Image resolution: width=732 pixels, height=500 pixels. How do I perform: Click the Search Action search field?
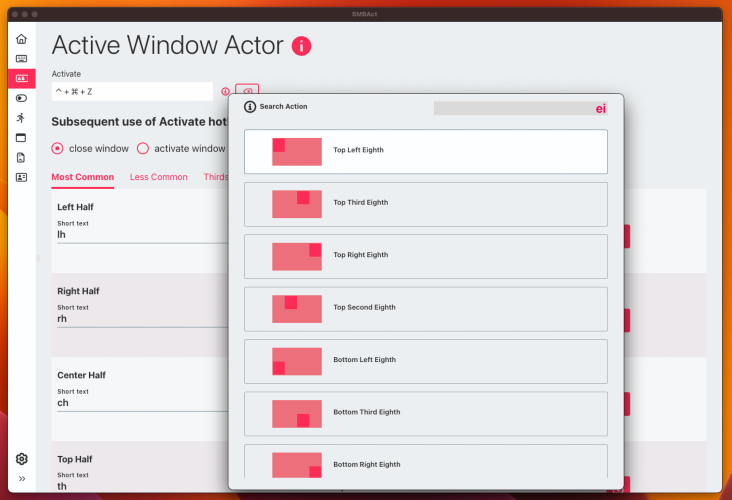(521, 108)
